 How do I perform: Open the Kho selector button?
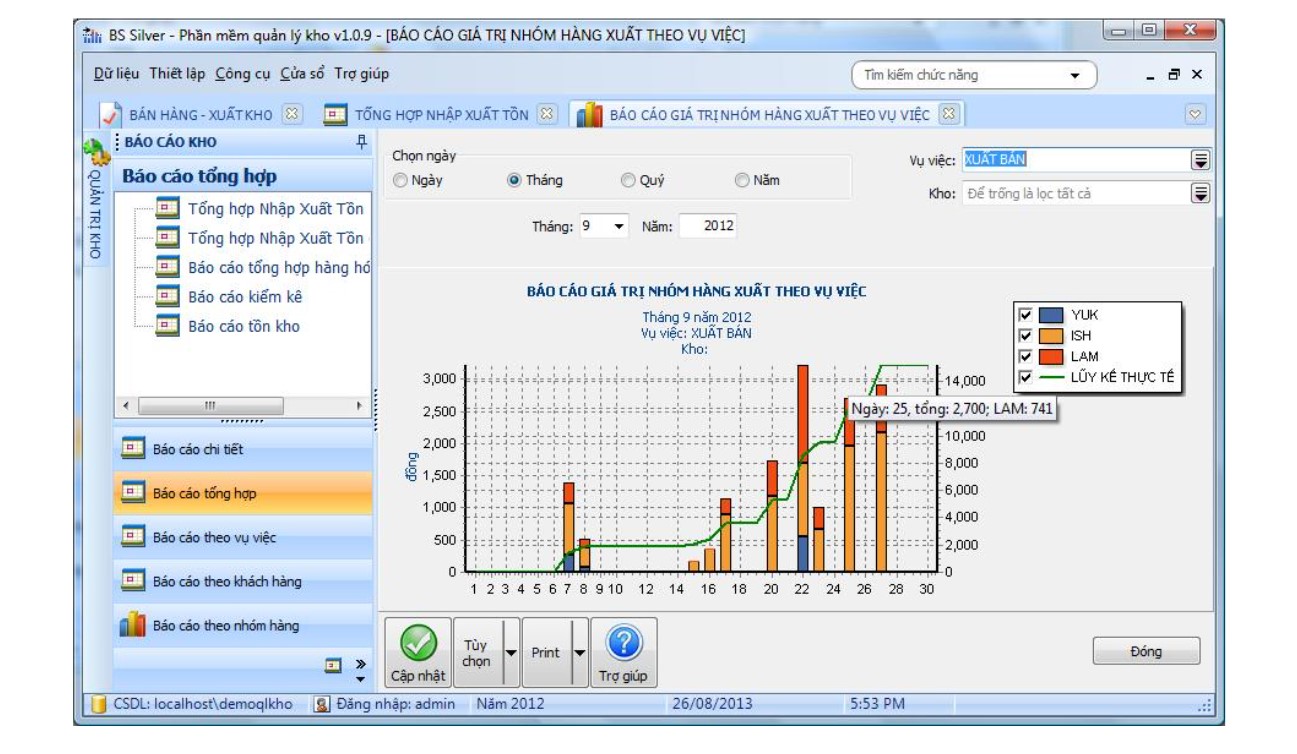click(1201, 193)
